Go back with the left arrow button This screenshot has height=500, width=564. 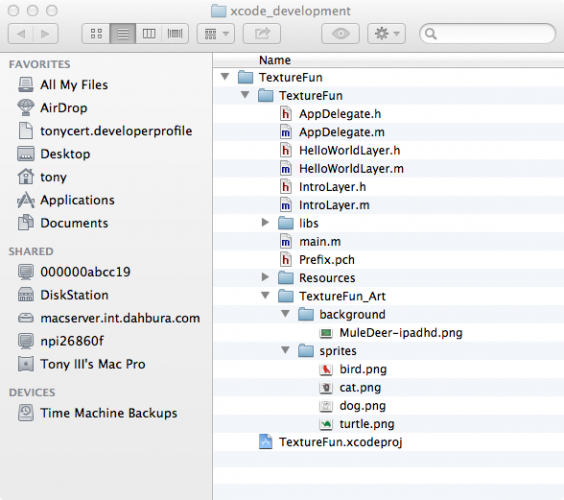pyautogui.click(x=21, y=34)
